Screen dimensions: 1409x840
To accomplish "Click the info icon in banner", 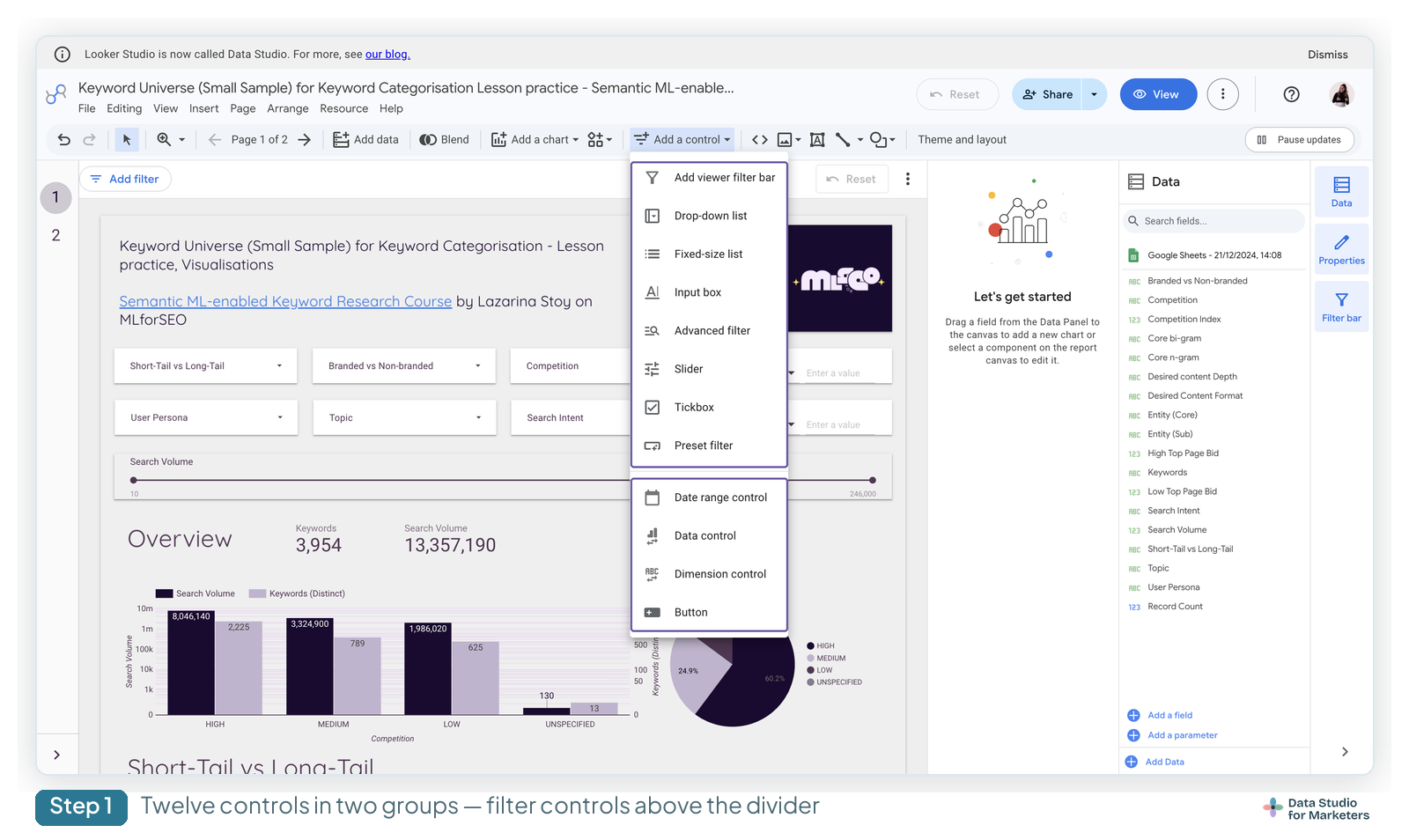I will point(63,54).
